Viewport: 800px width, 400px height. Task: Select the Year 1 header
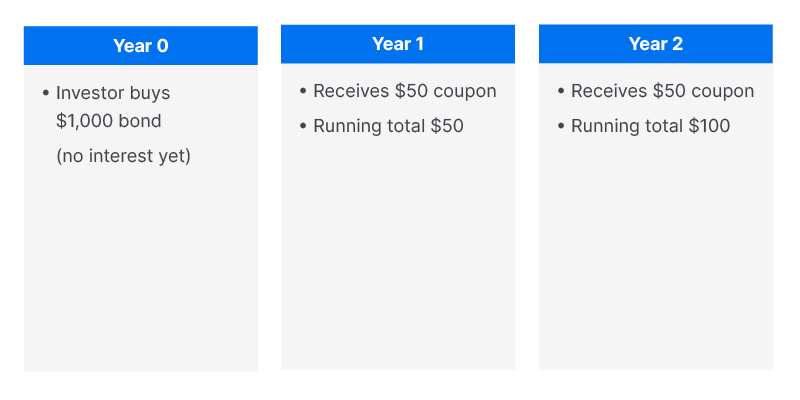398,44
